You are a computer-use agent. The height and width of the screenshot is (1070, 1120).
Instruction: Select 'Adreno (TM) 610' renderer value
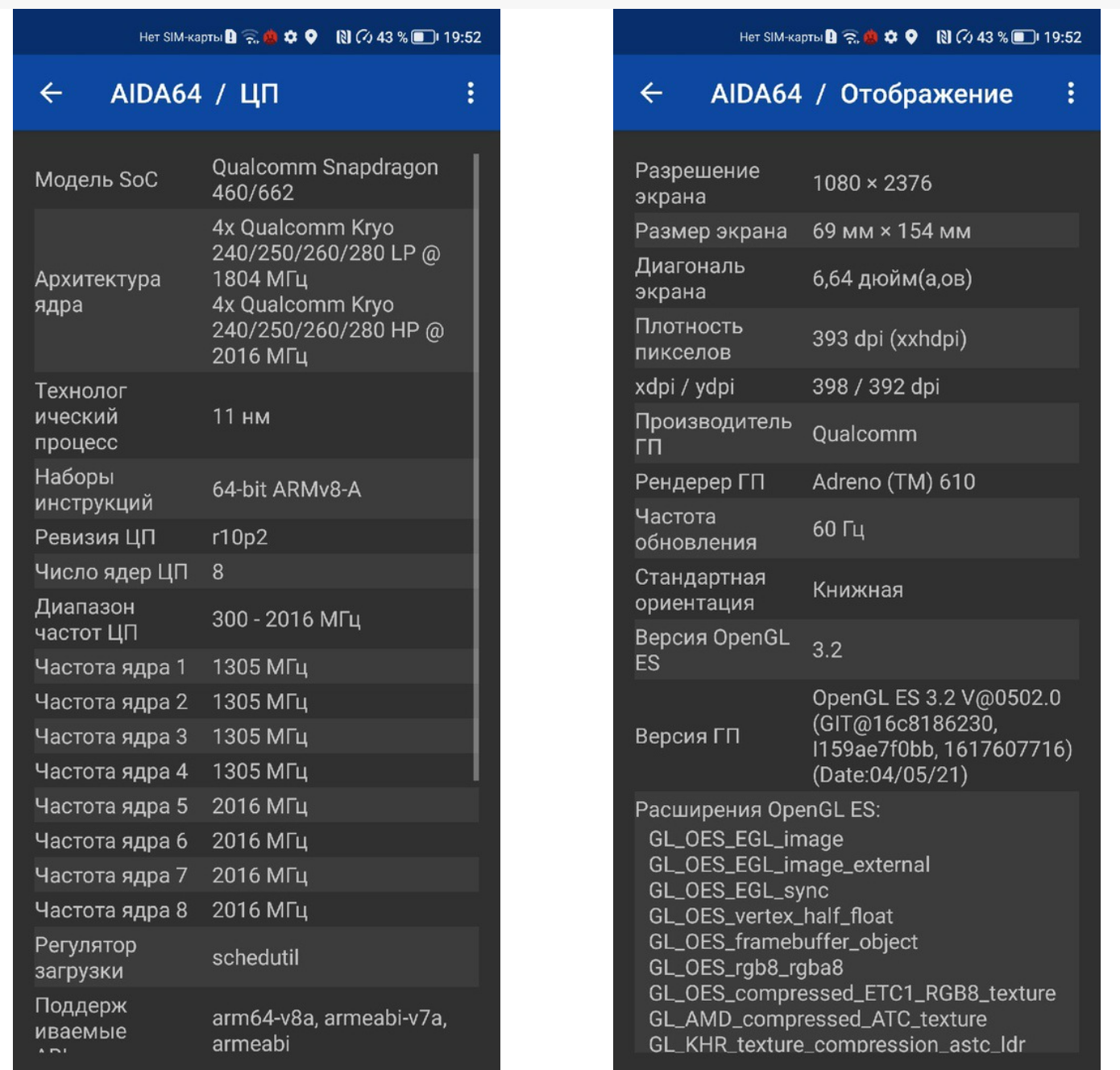click(x=894, y=481)
